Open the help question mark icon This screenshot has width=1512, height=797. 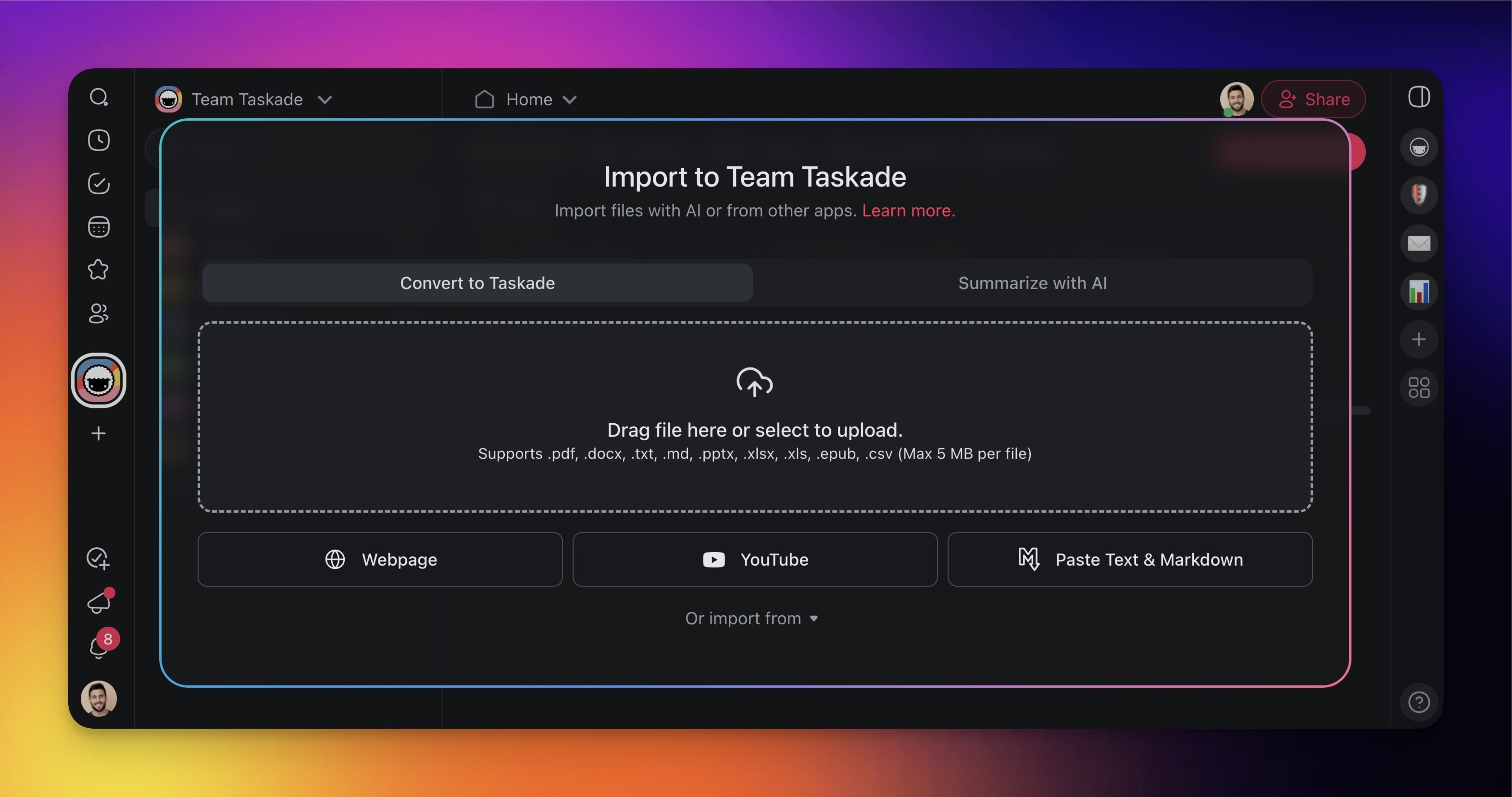pos(1418,702)
